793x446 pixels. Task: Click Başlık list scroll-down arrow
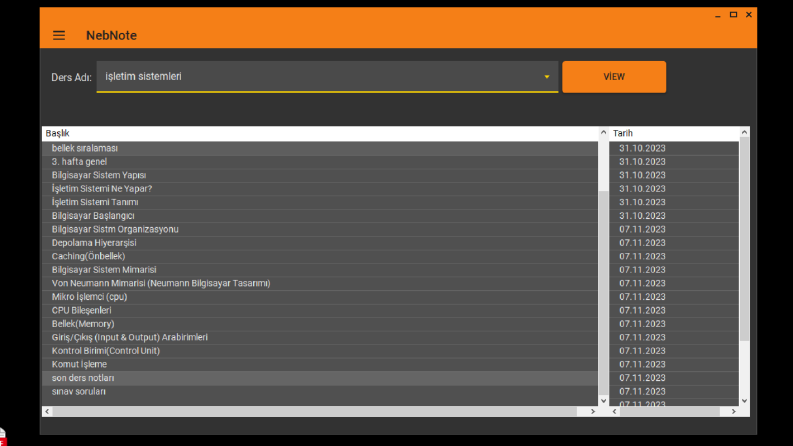point(603,400)
